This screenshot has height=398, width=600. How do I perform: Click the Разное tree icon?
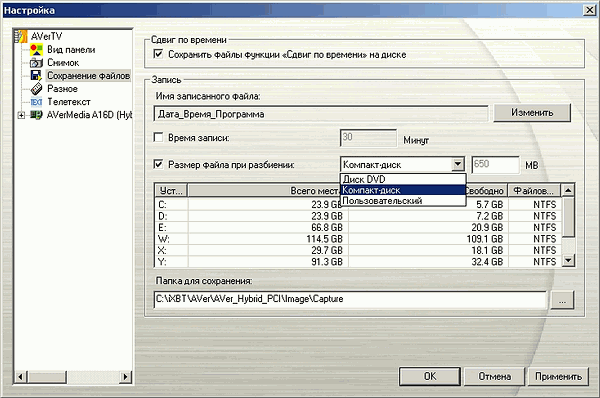36,89
